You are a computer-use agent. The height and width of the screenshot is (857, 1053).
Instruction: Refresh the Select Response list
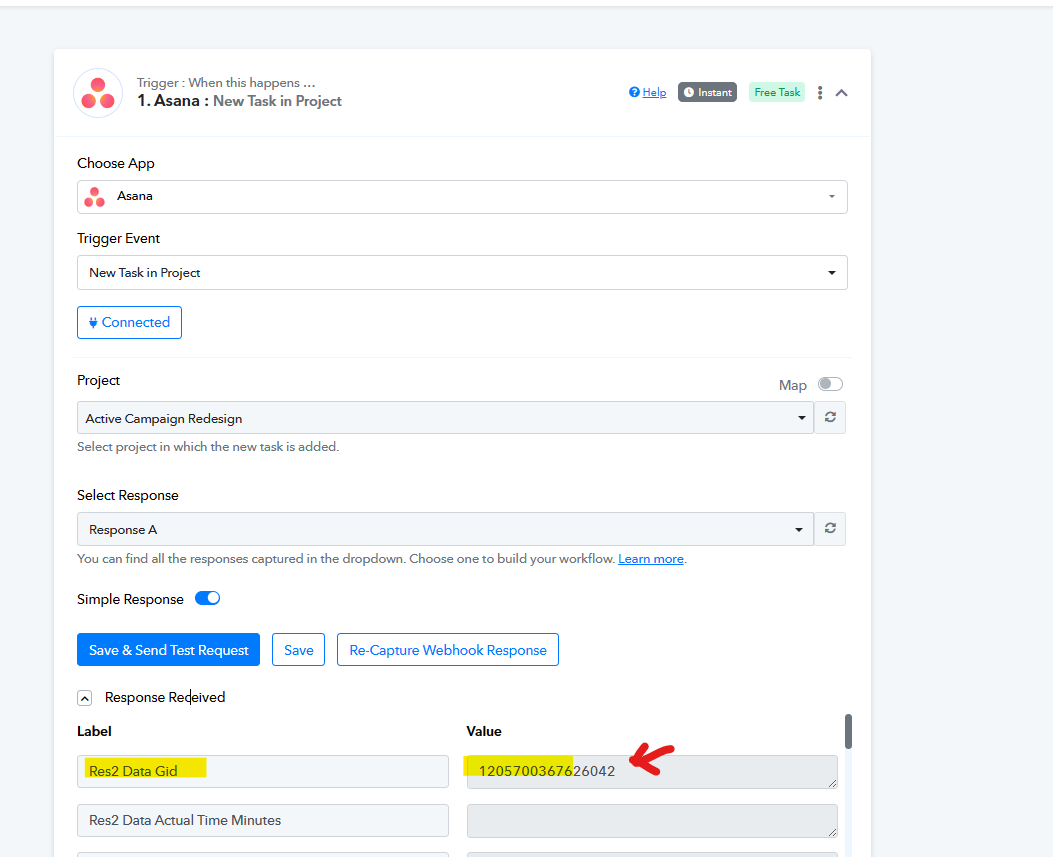pyautogui.click(x=830, y=529)
